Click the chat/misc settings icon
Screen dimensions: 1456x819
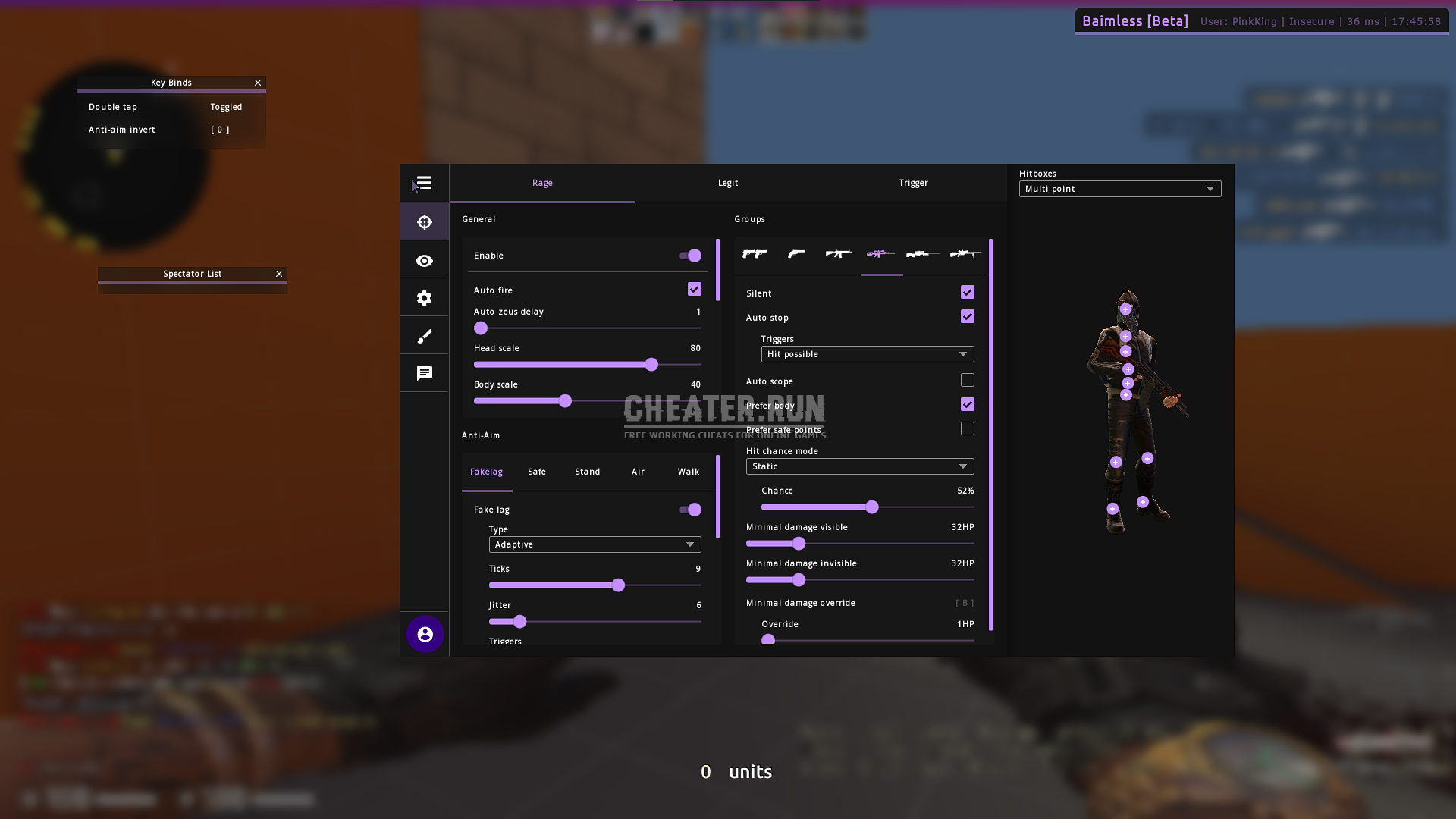pos(424,373)
